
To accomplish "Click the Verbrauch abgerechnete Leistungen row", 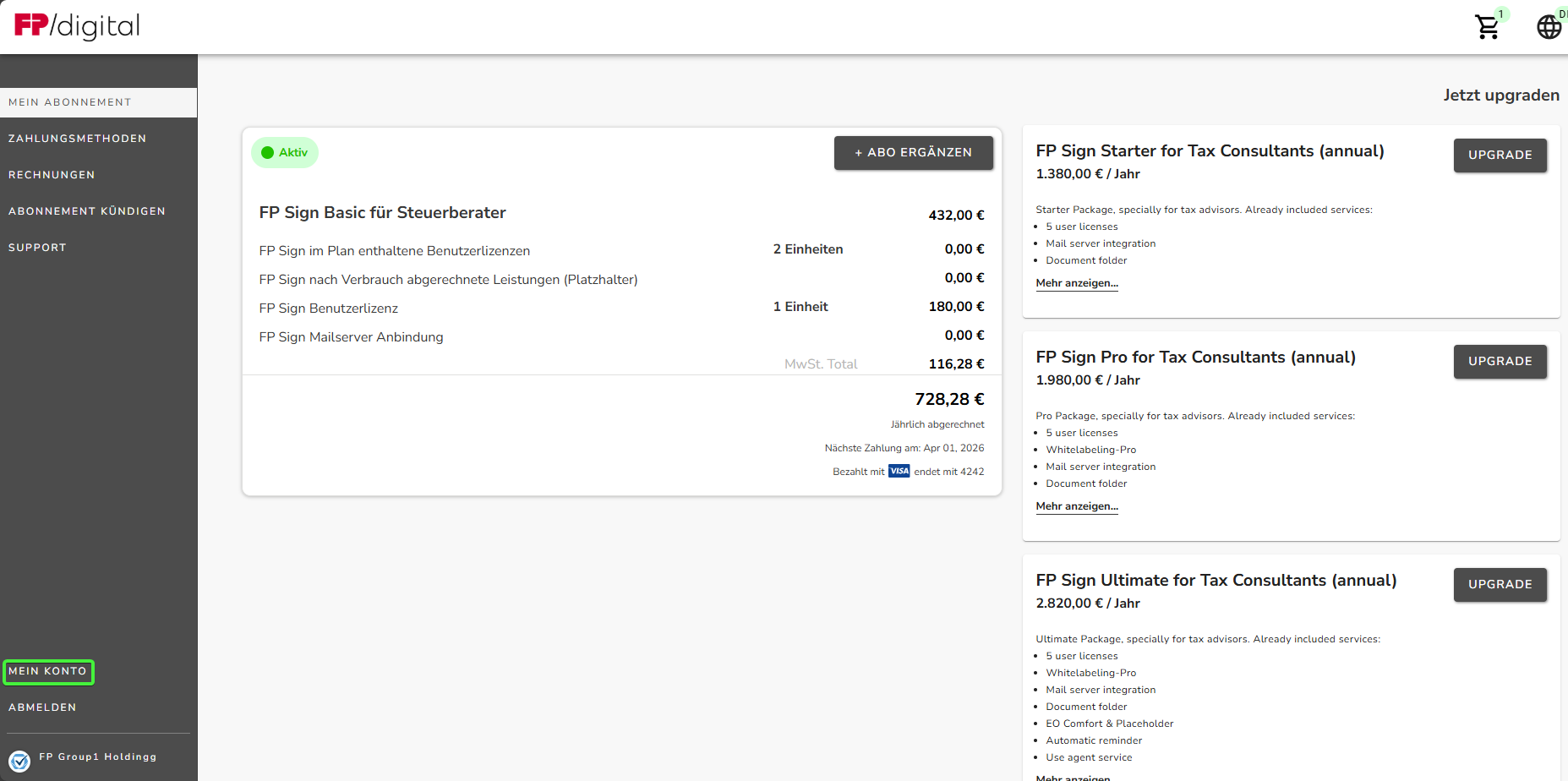I will (x=449, y=280).
